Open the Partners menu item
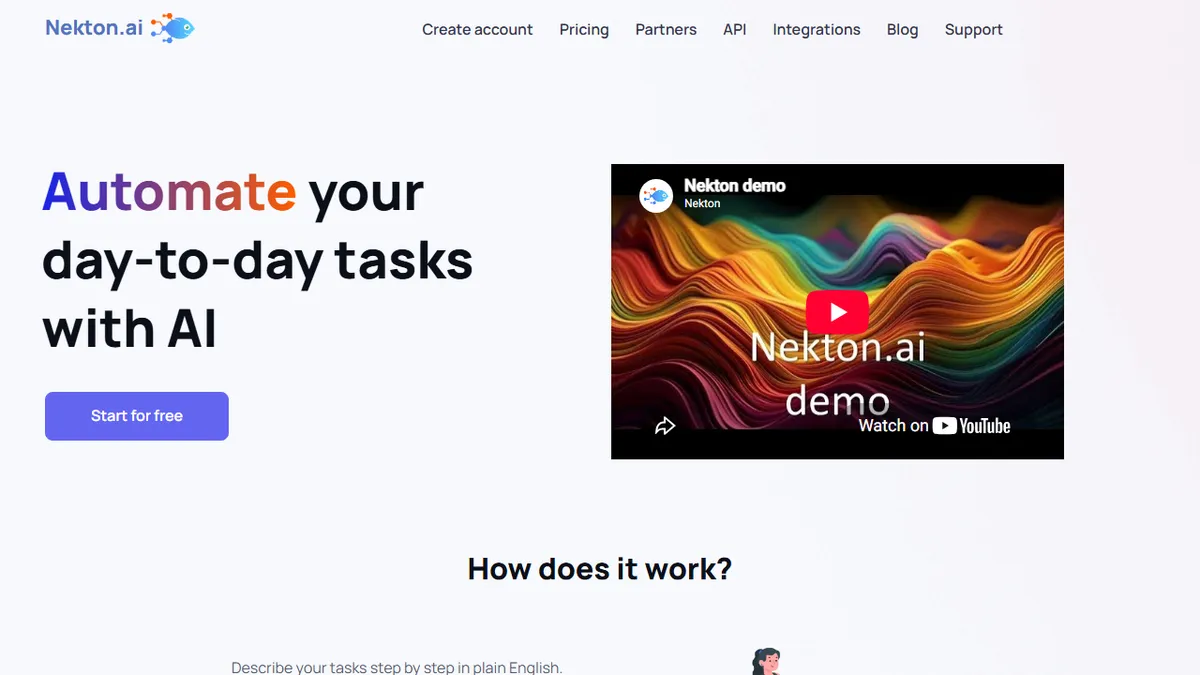The image size is (1200, 675). pyautogui.click(x=666, y=29)
